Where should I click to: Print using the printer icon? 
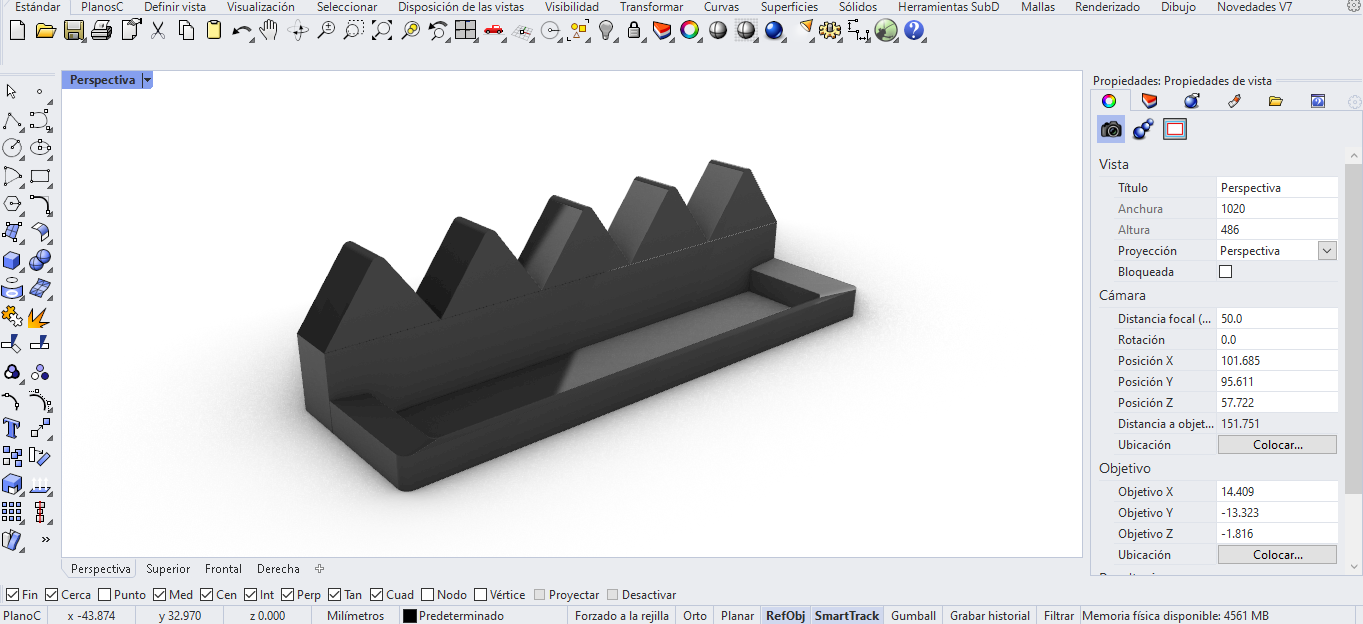101,30
